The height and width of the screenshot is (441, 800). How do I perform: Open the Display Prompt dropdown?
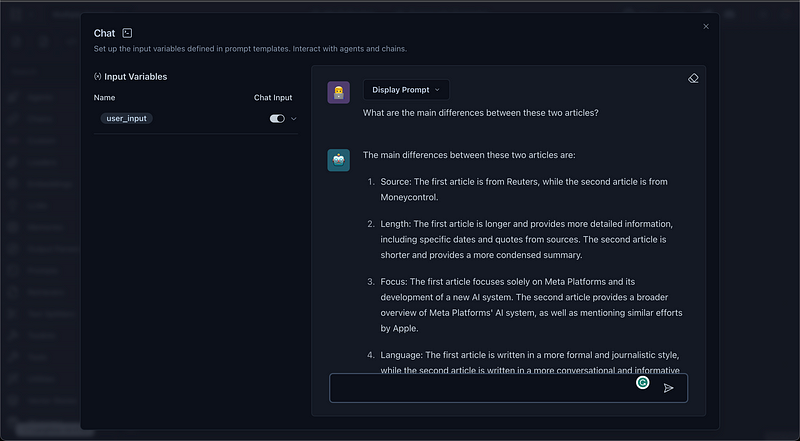pos(406,90)
